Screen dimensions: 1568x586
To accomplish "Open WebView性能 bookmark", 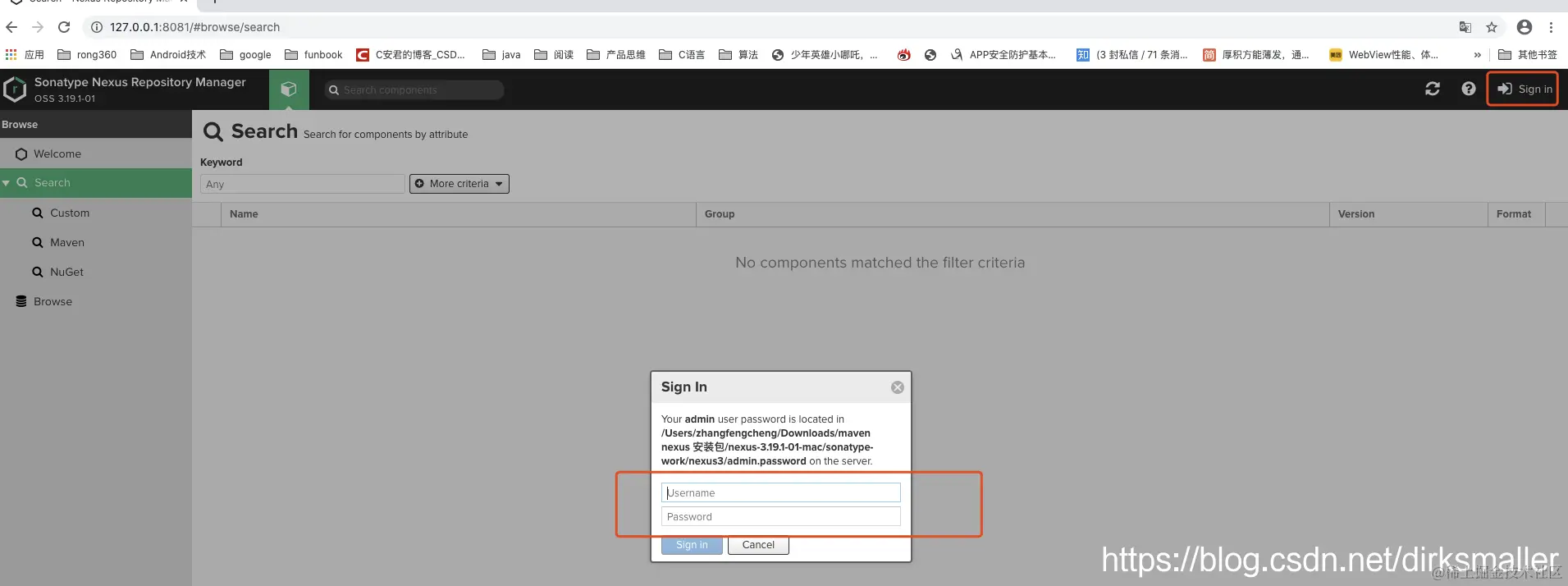I will (x=1384, y=55).
